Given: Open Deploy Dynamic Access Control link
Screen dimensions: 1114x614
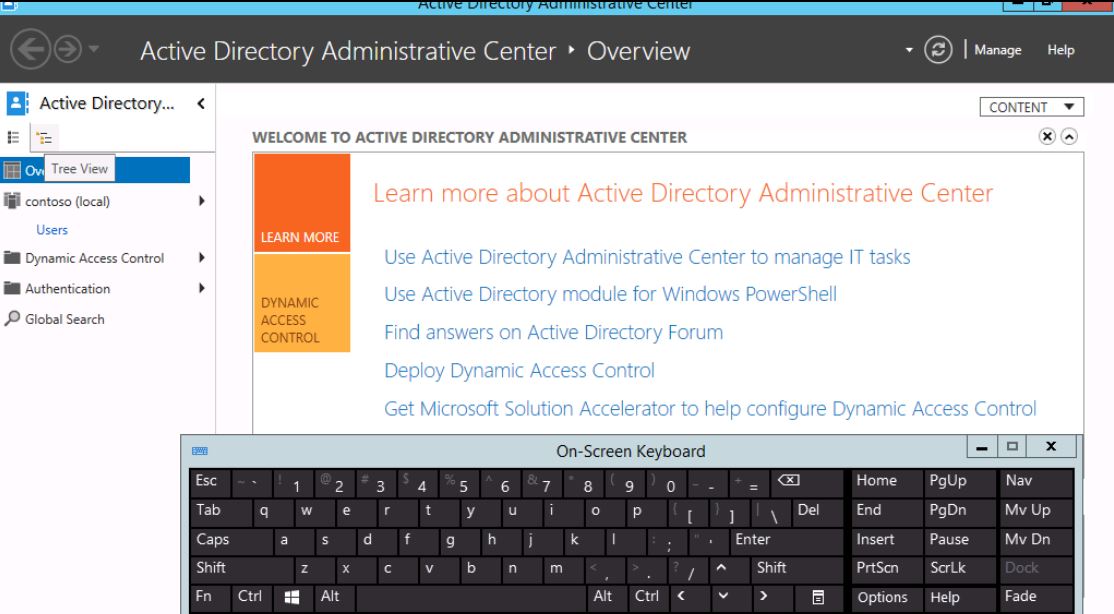Looking at the screenshot, I should point(519,371).
